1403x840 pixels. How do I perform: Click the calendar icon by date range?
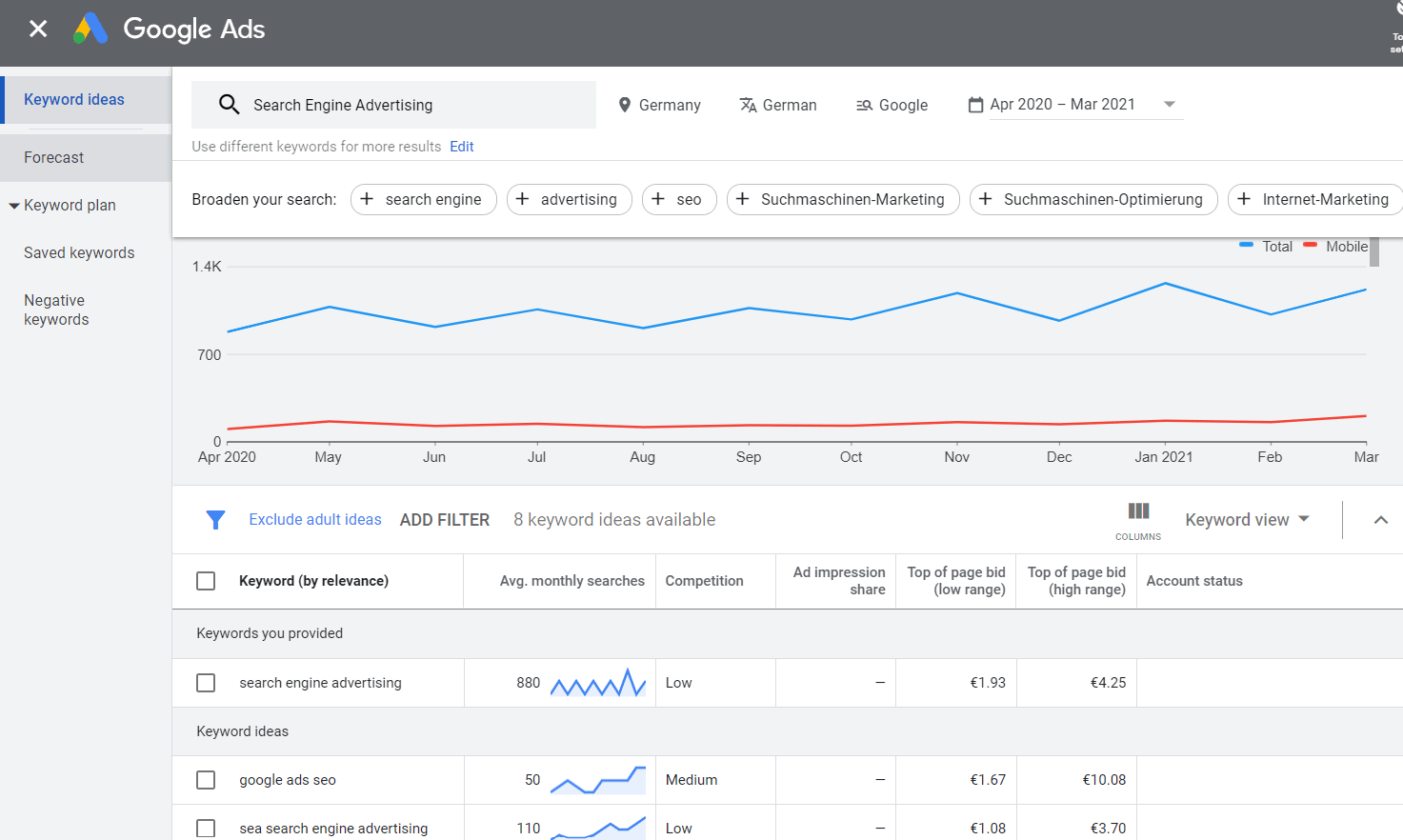pos(975,105)
